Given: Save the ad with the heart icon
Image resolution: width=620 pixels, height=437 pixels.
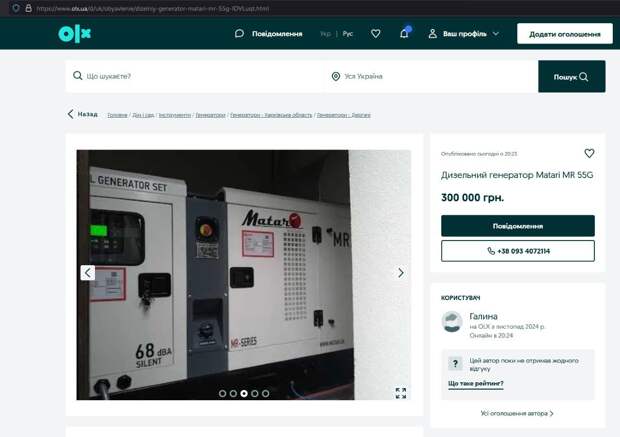Looking at the screenshot, I should pos(589,153).
